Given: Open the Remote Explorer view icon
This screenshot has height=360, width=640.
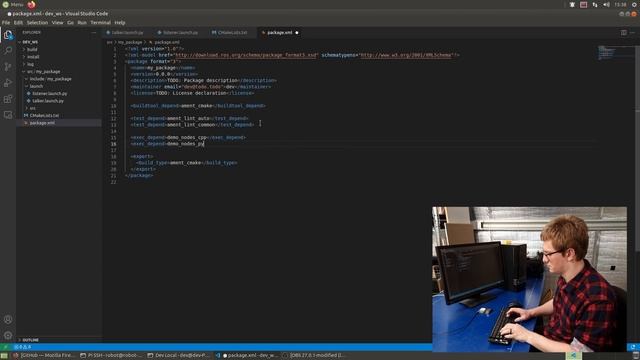Looking at the screenshot, I should tap(8, 115).
